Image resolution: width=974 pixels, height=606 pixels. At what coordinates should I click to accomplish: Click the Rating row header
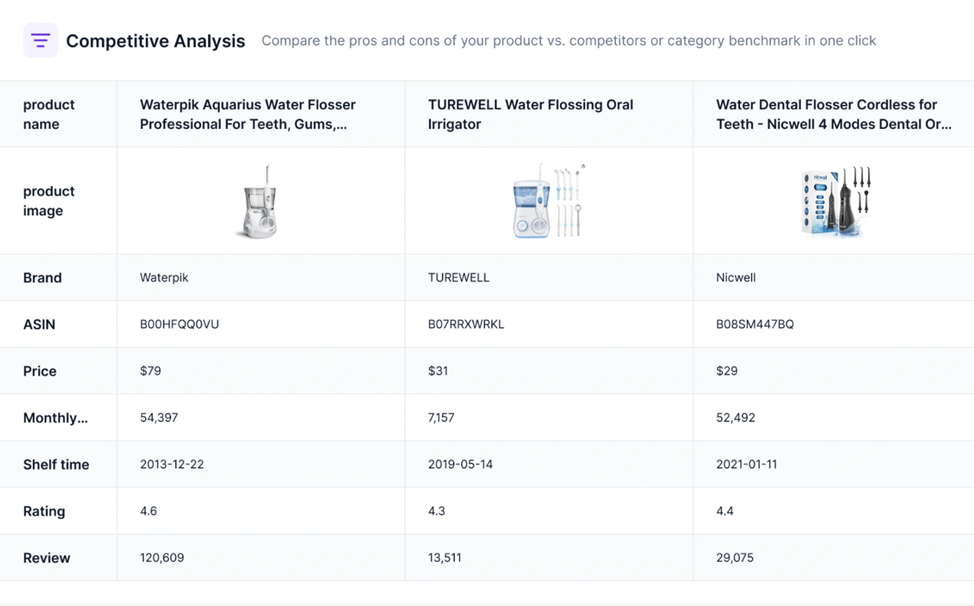(44, 511)
